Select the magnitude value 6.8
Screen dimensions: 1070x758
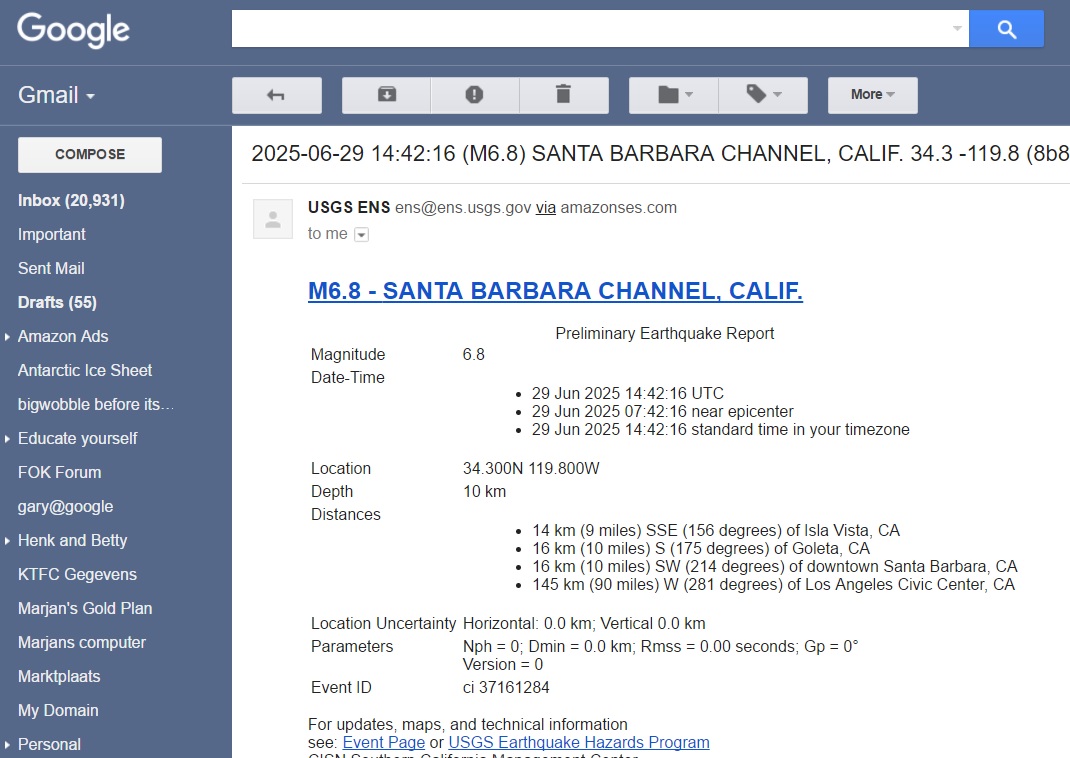click(474, 355)
